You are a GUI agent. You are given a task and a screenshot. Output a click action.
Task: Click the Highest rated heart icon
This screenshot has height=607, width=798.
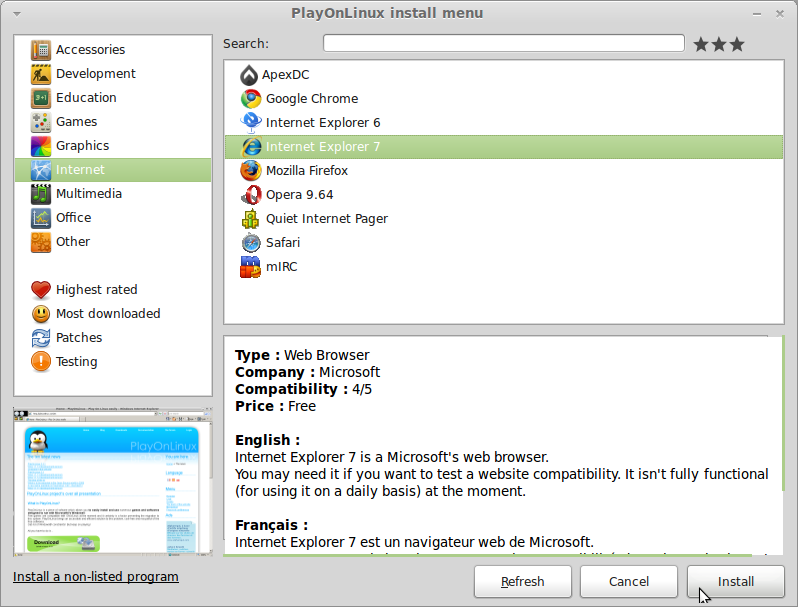41,290
